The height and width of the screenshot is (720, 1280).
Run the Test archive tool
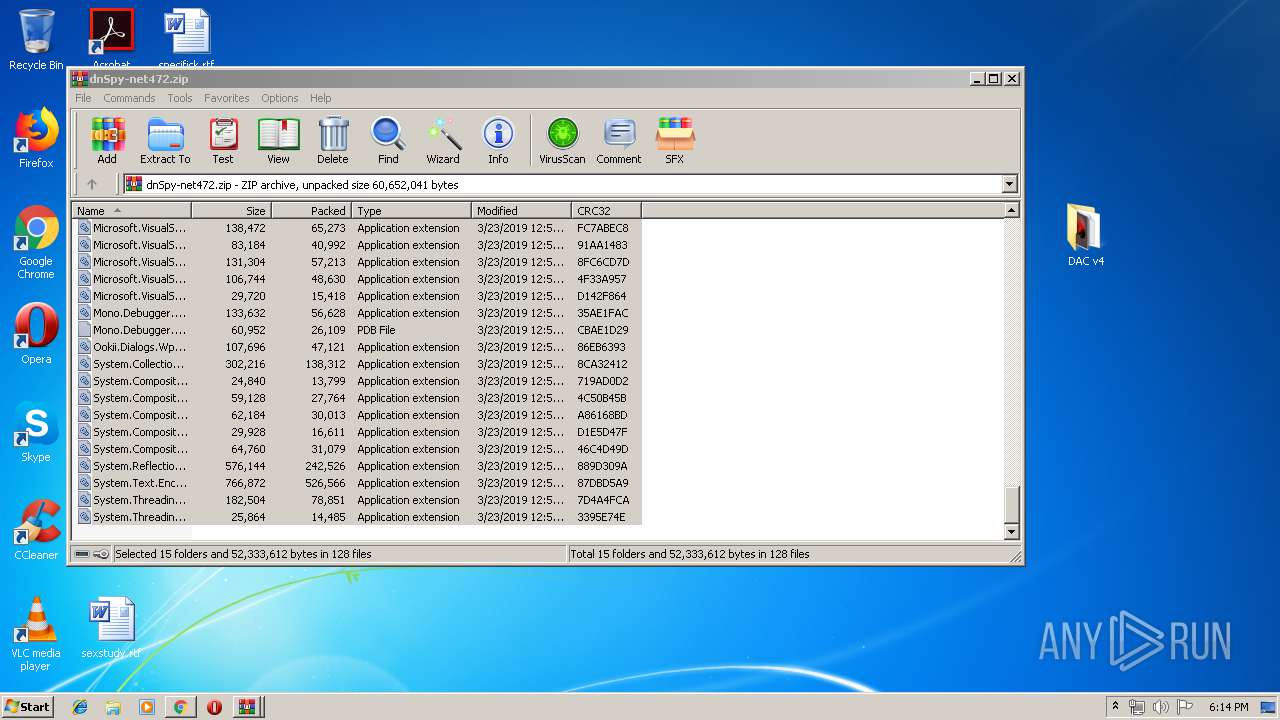click(x=223, y=141)
